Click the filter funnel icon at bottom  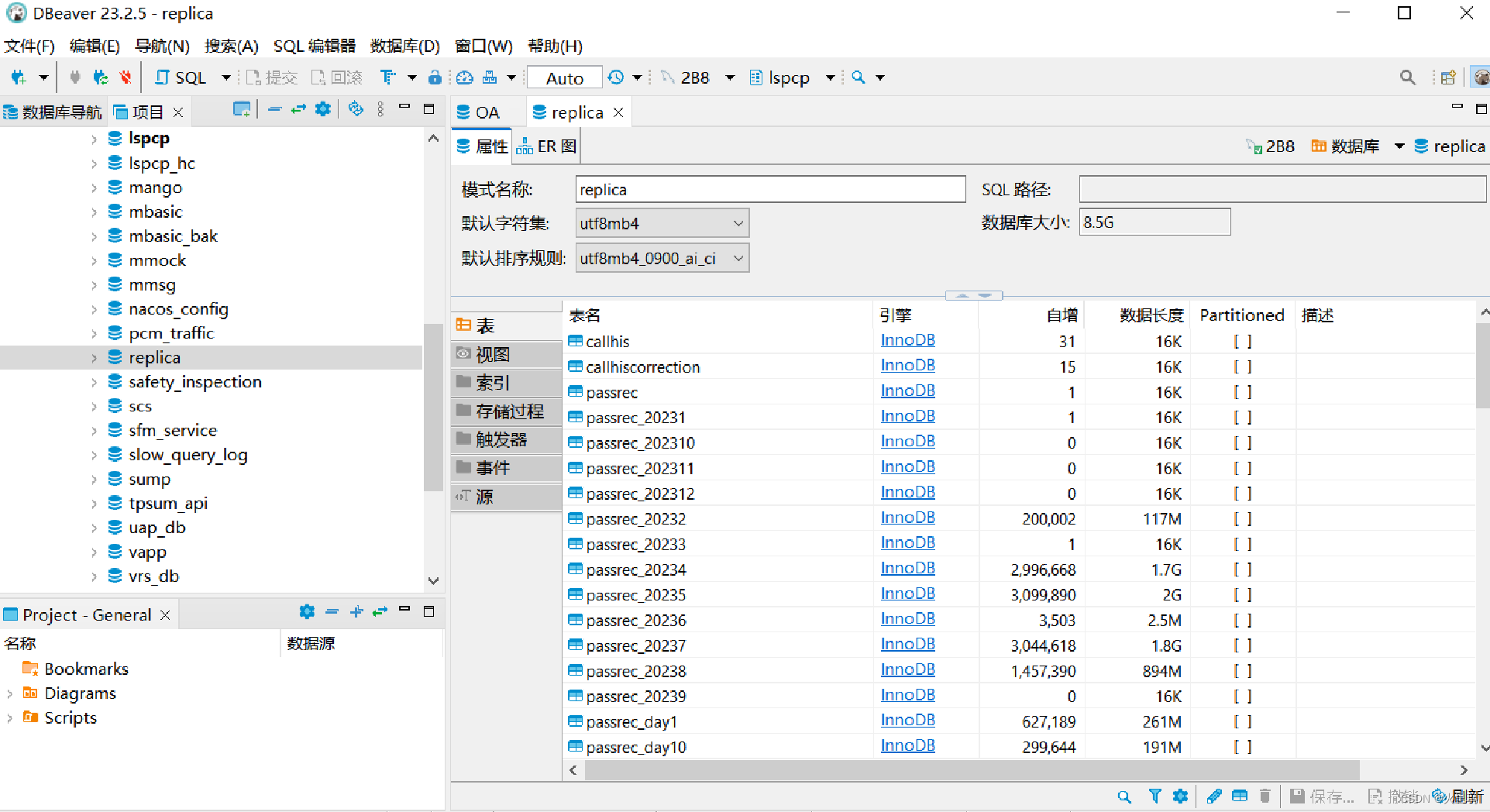[1154, 796]
